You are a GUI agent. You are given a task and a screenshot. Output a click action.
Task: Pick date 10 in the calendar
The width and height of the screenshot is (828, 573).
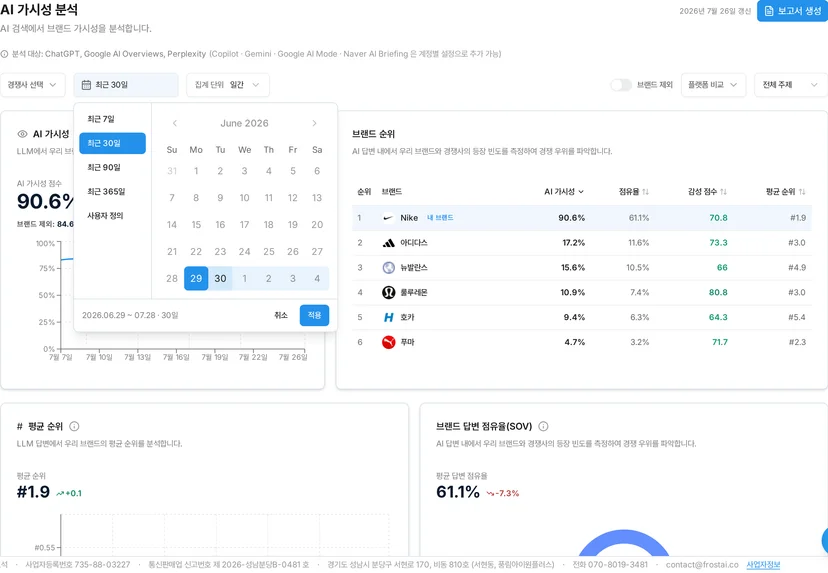pos(244,198)
